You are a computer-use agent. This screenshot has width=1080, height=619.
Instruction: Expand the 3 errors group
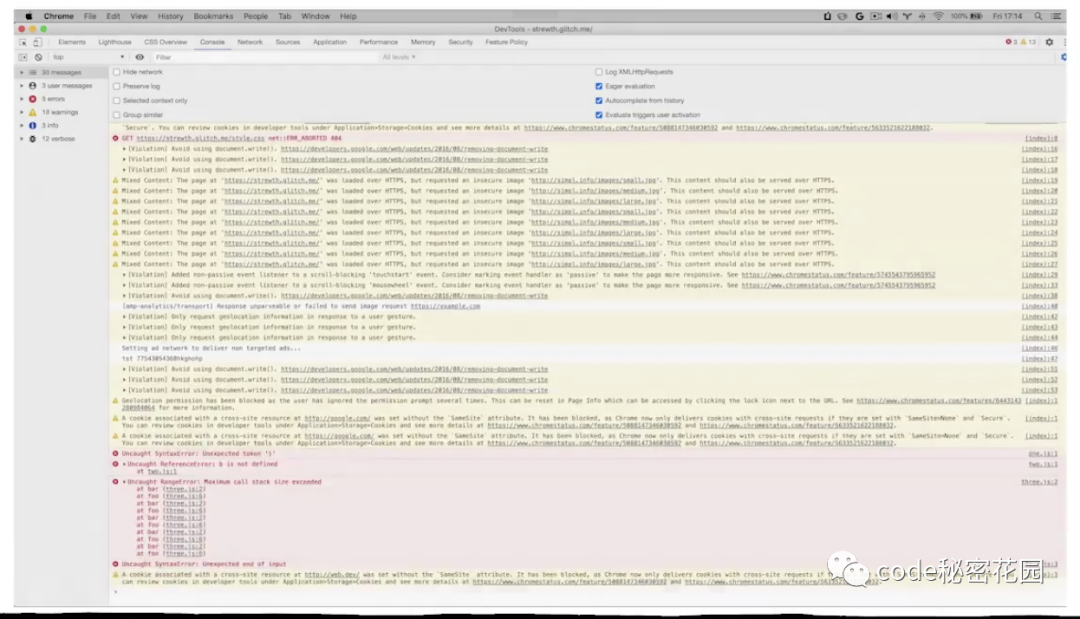tap(21, 99)
